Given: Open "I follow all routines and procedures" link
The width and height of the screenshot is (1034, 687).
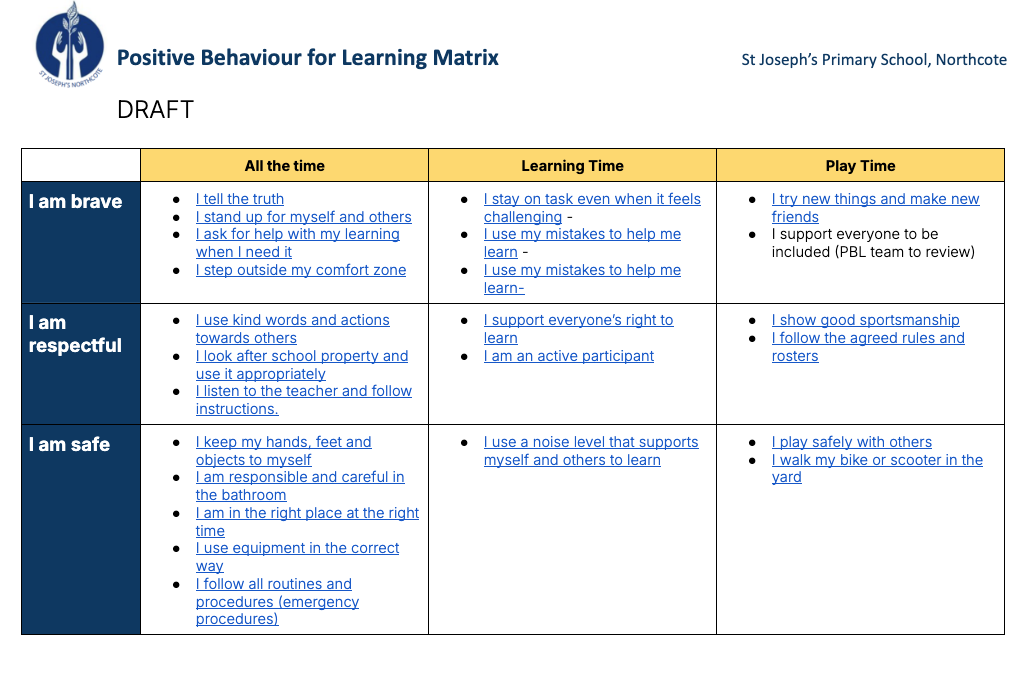Looking at the screenshot, I should (x=277, y=601).
